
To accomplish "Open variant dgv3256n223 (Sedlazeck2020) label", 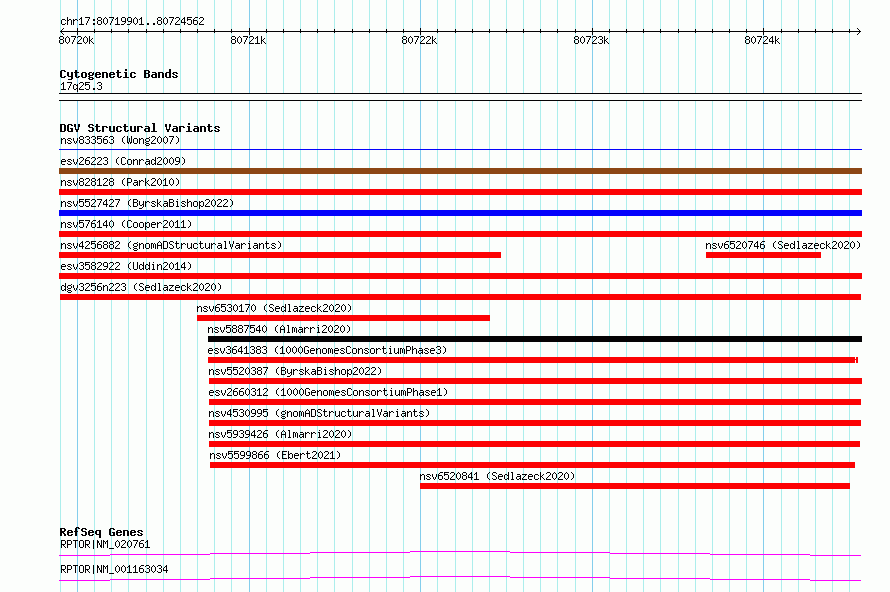I will [x=141, y=287].
